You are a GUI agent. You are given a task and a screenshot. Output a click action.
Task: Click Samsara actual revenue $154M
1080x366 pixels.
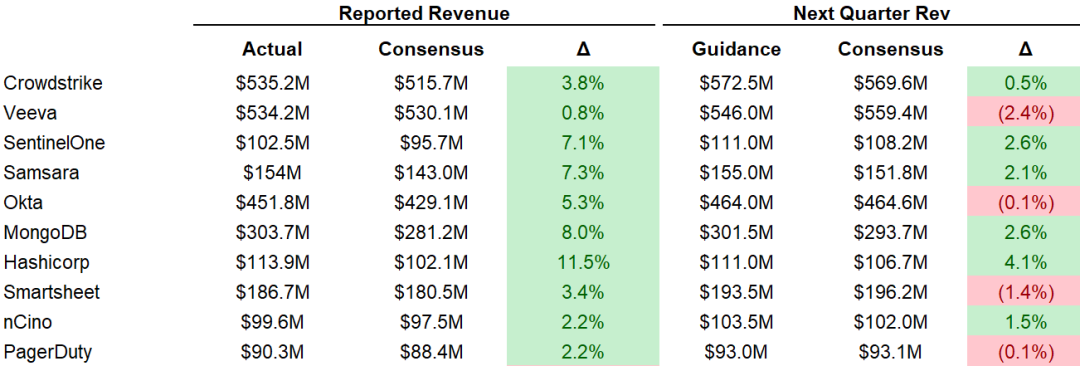click(272, 173)
